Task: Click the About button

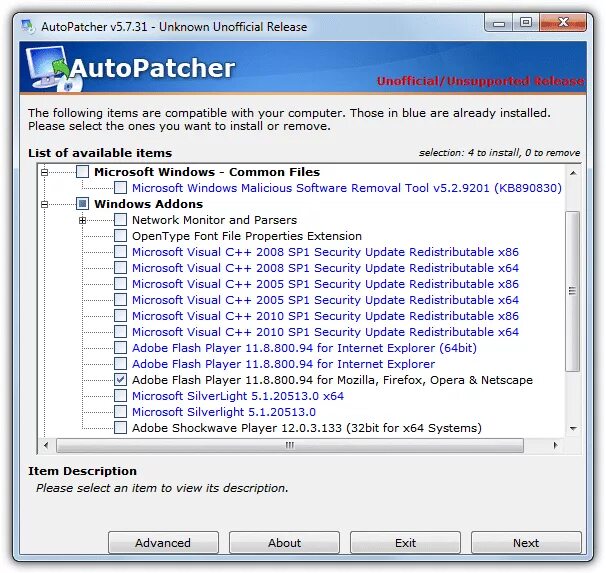Action: pyautogui.click(x=284, y=543)
